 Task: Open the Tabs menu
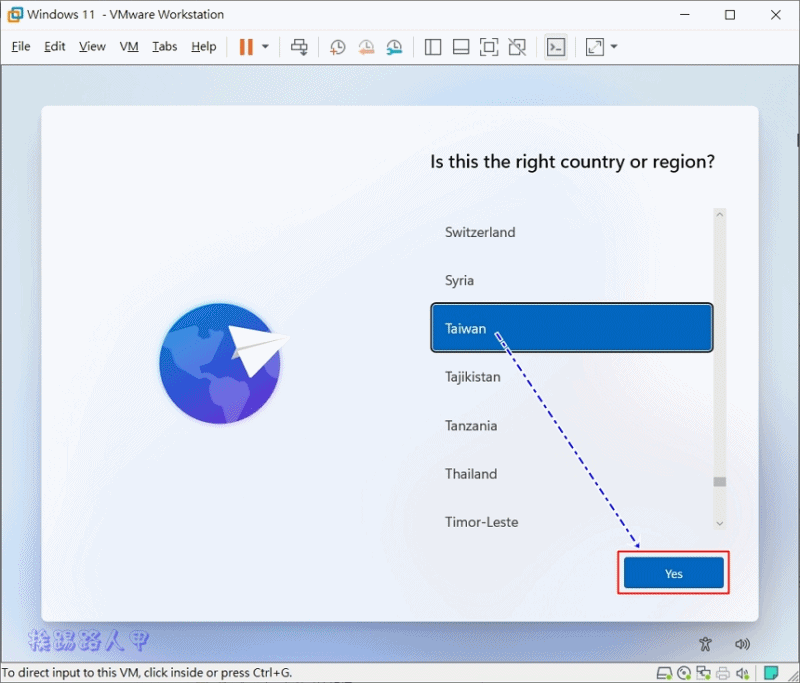(164, 47)
